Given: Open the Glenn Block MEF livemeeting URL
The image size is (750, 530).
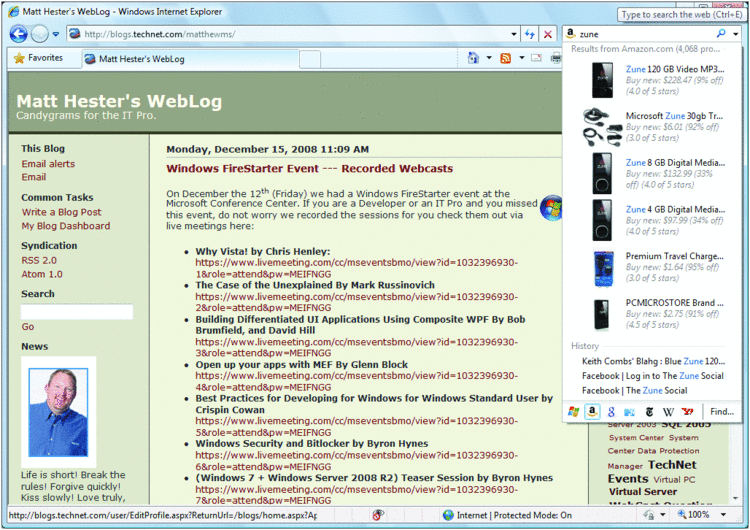Looking at the screenshot, I should point(356,381).
